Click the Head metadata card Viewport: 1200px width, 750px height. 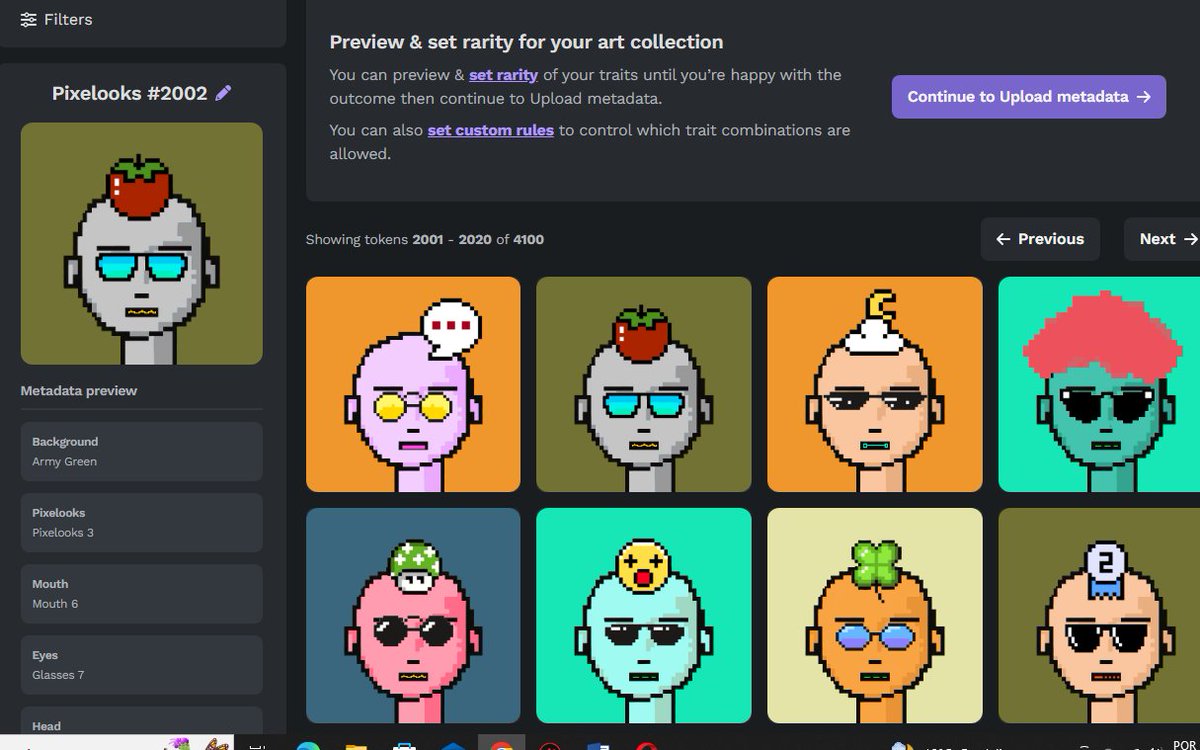(142, 721)
